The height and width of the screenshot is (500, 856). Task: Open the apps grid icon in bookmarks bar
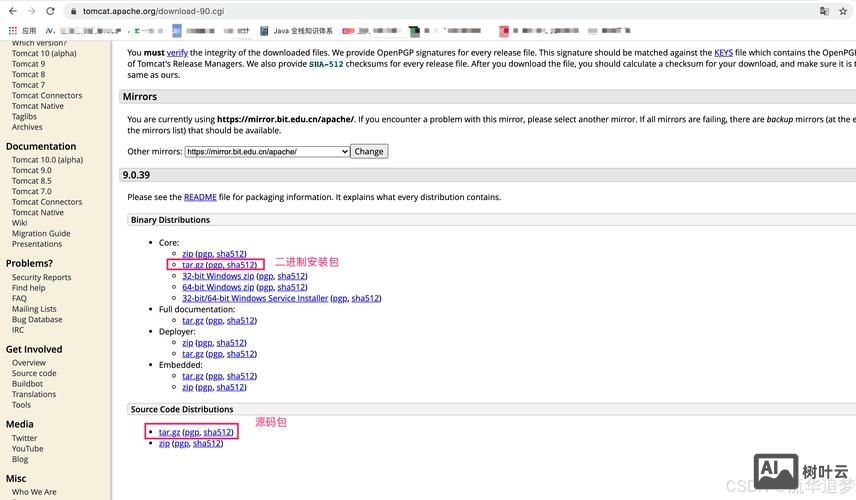[13, 31]
